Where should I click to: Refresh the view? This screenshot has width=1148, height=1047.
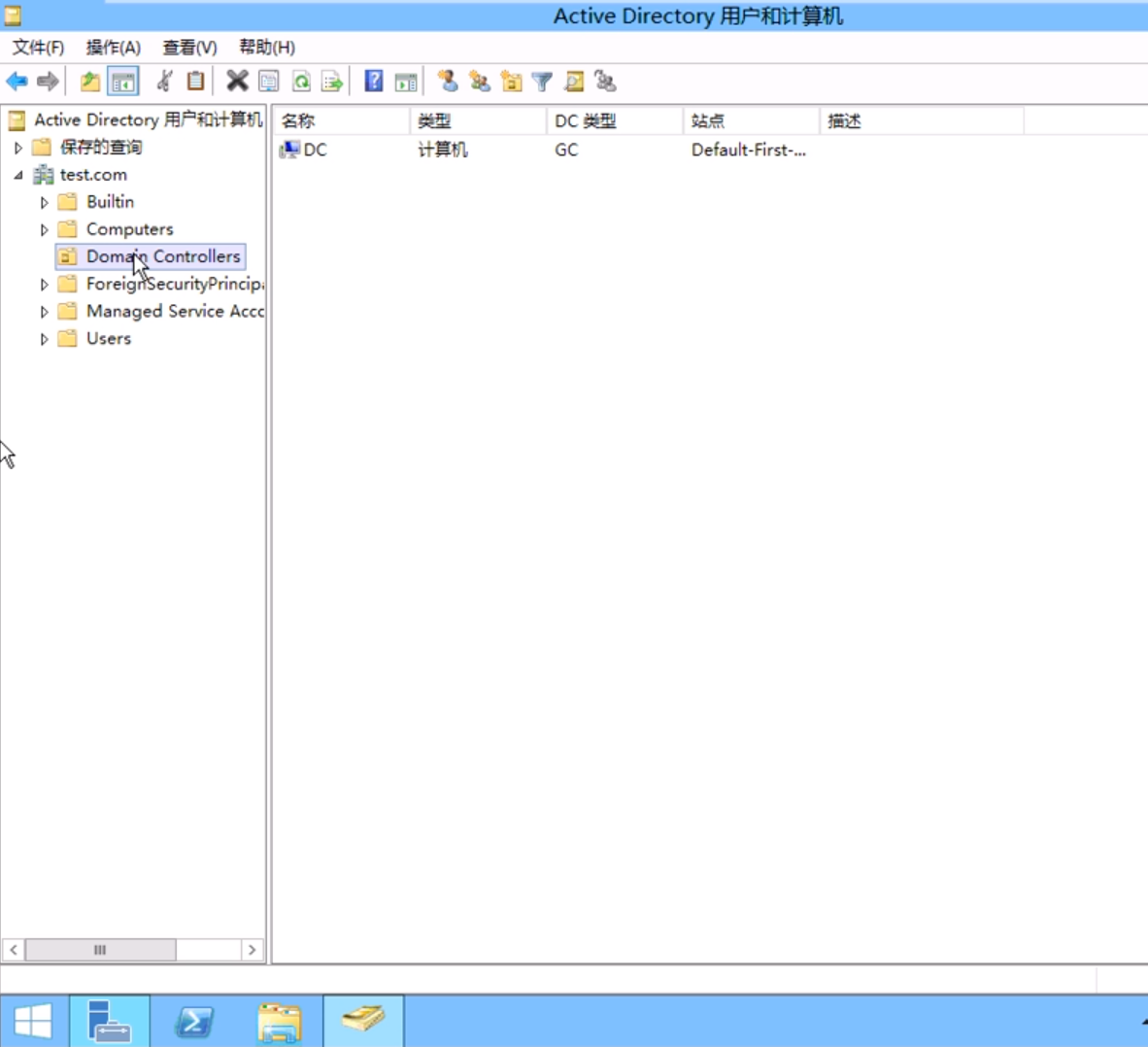click(x=301, y=82)
